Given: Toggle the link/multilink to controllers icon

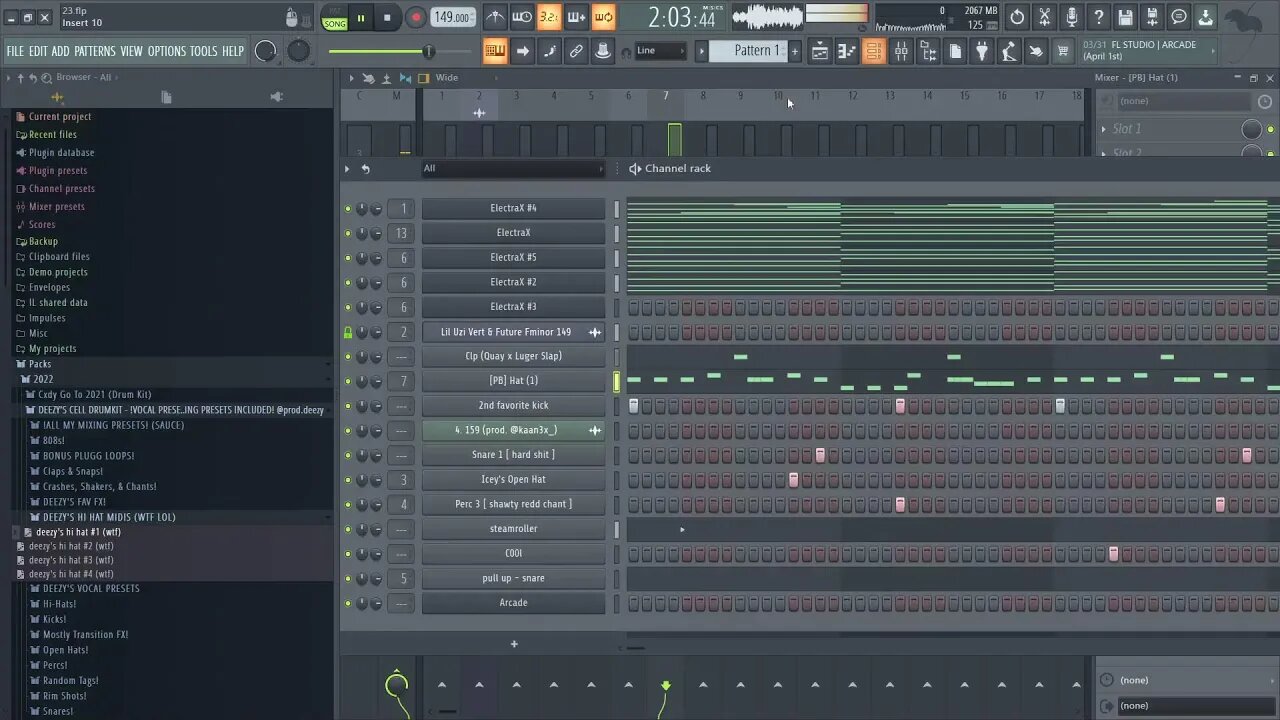Looking at the screenshot, I should (x=576, y=51).
